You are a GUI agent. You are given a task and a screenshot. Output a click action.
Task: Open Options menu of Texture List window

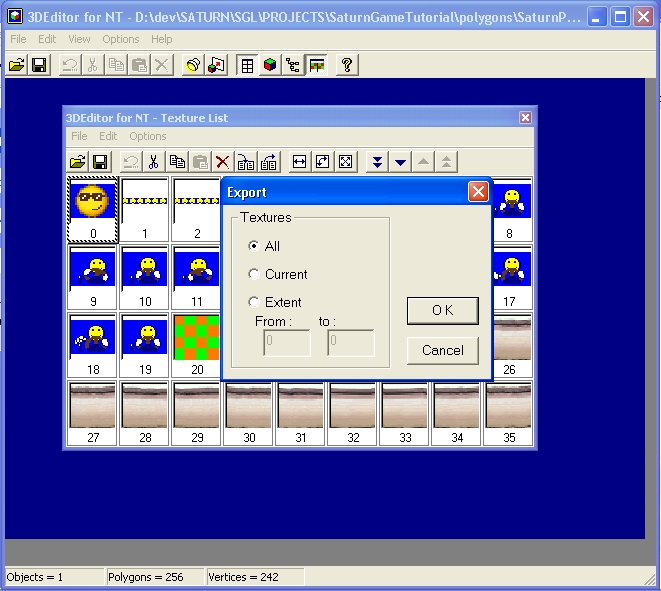148,136
